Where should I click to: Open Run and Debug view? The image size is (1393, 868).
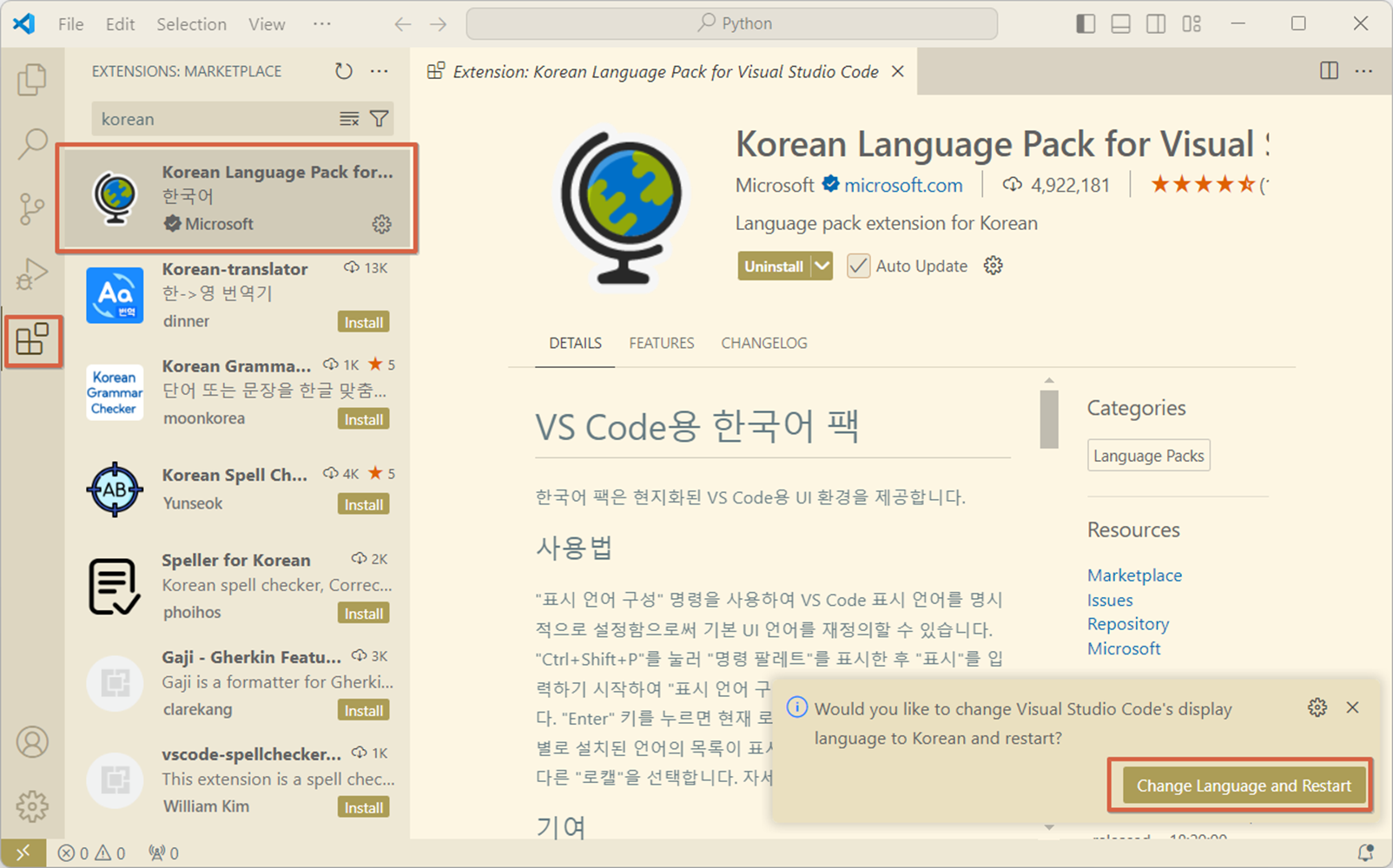pos(32,274)
